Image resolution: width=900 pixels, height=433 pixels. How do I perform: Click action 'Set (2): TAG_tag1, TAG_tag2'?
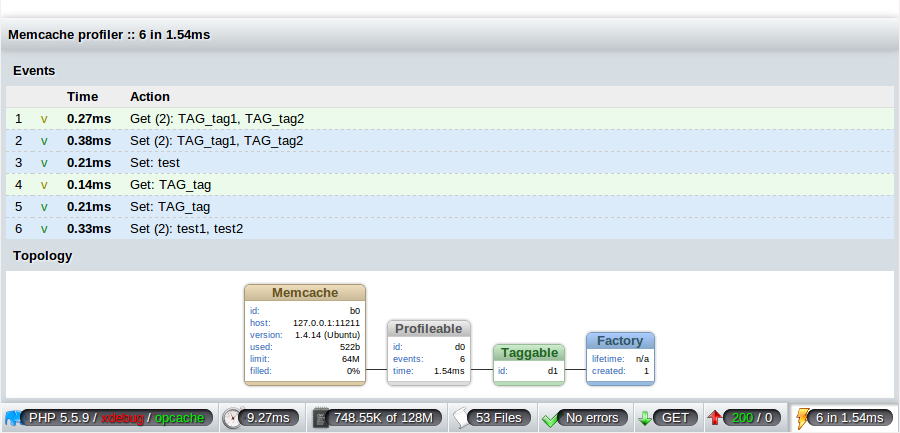(216, 141)
